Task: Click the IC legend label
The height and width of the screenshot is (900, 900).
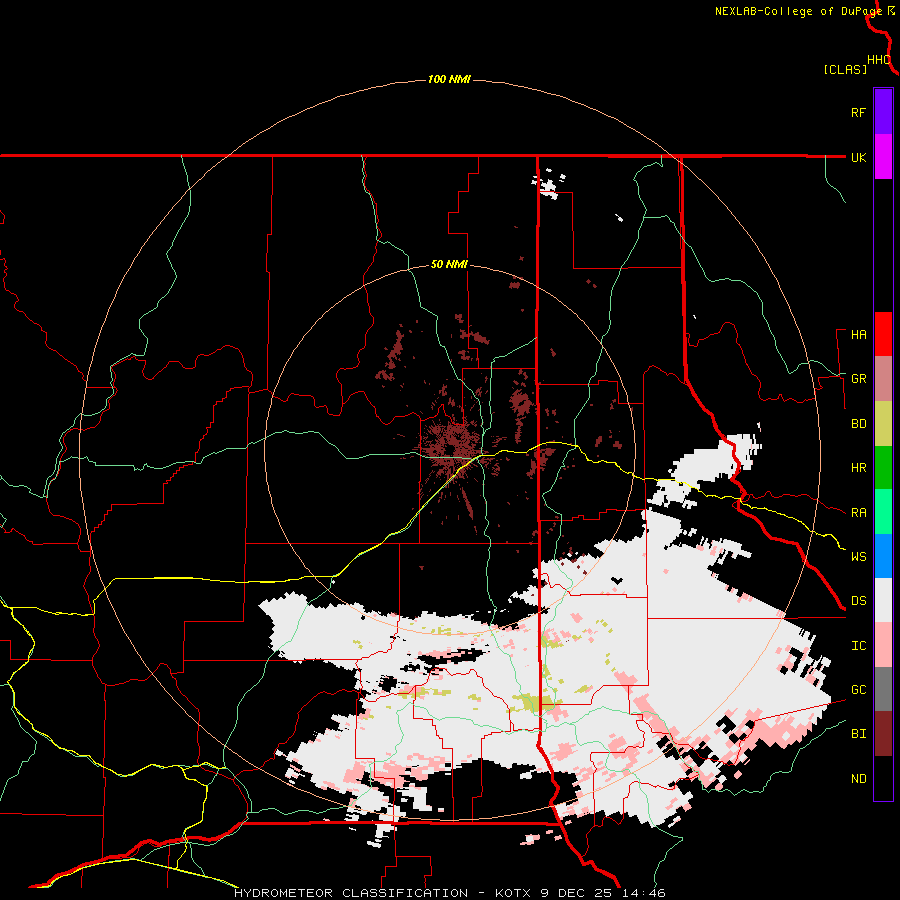Action: click(x=858, y=646)
